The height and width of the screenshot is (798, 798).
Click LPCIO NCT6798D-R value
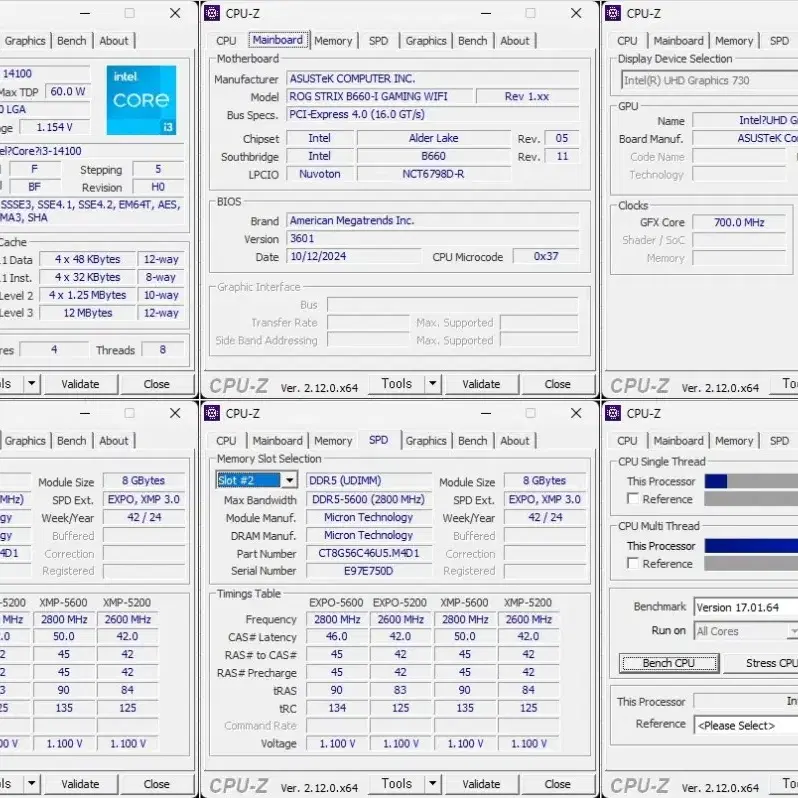(x=433, y=174)
